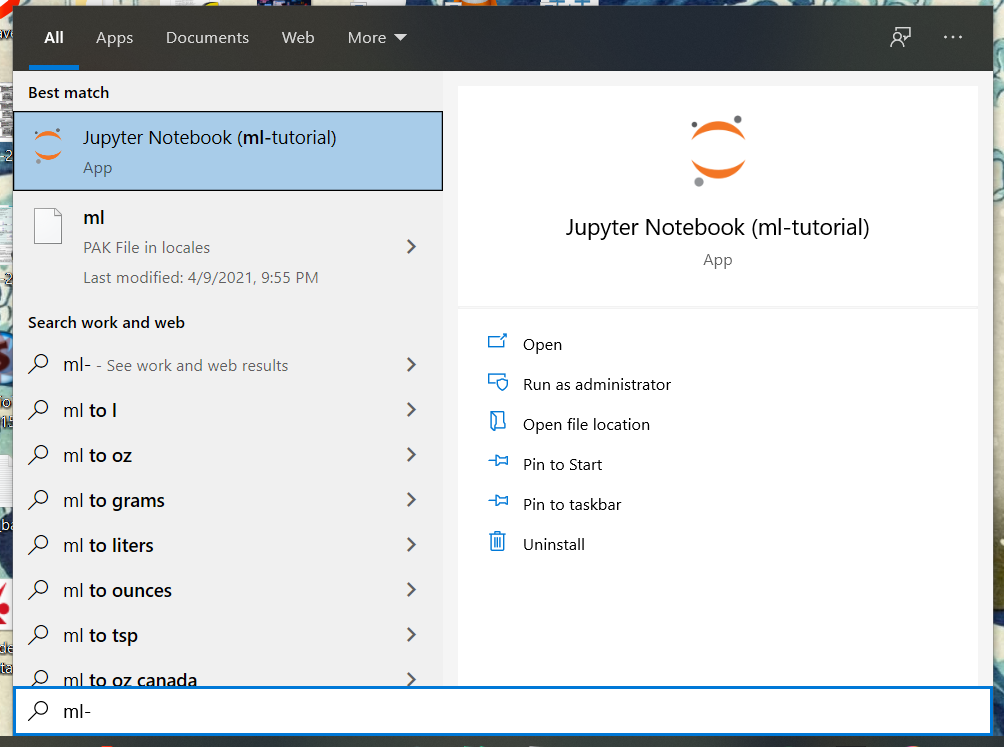Switch to the Documents tab

(x=207, y=38)
